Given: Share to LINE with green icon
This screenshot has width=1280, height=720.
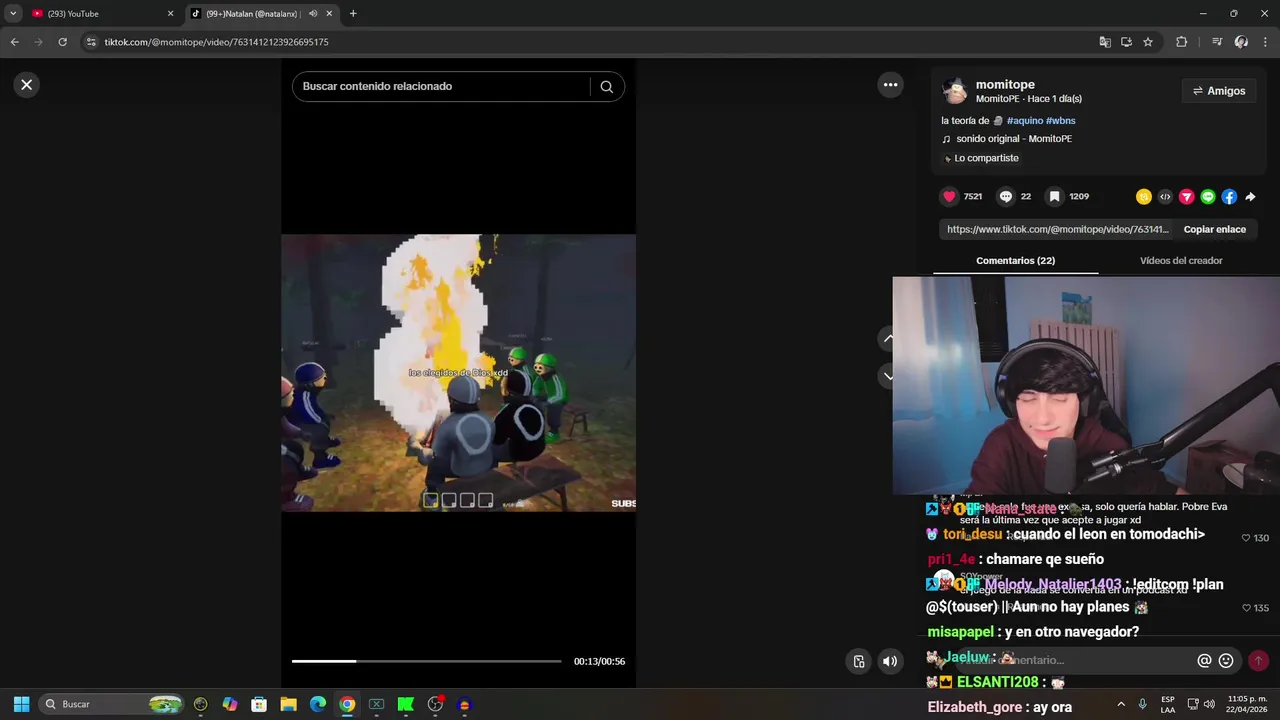Looking at the screenshot, I should tap(1208, 197).
